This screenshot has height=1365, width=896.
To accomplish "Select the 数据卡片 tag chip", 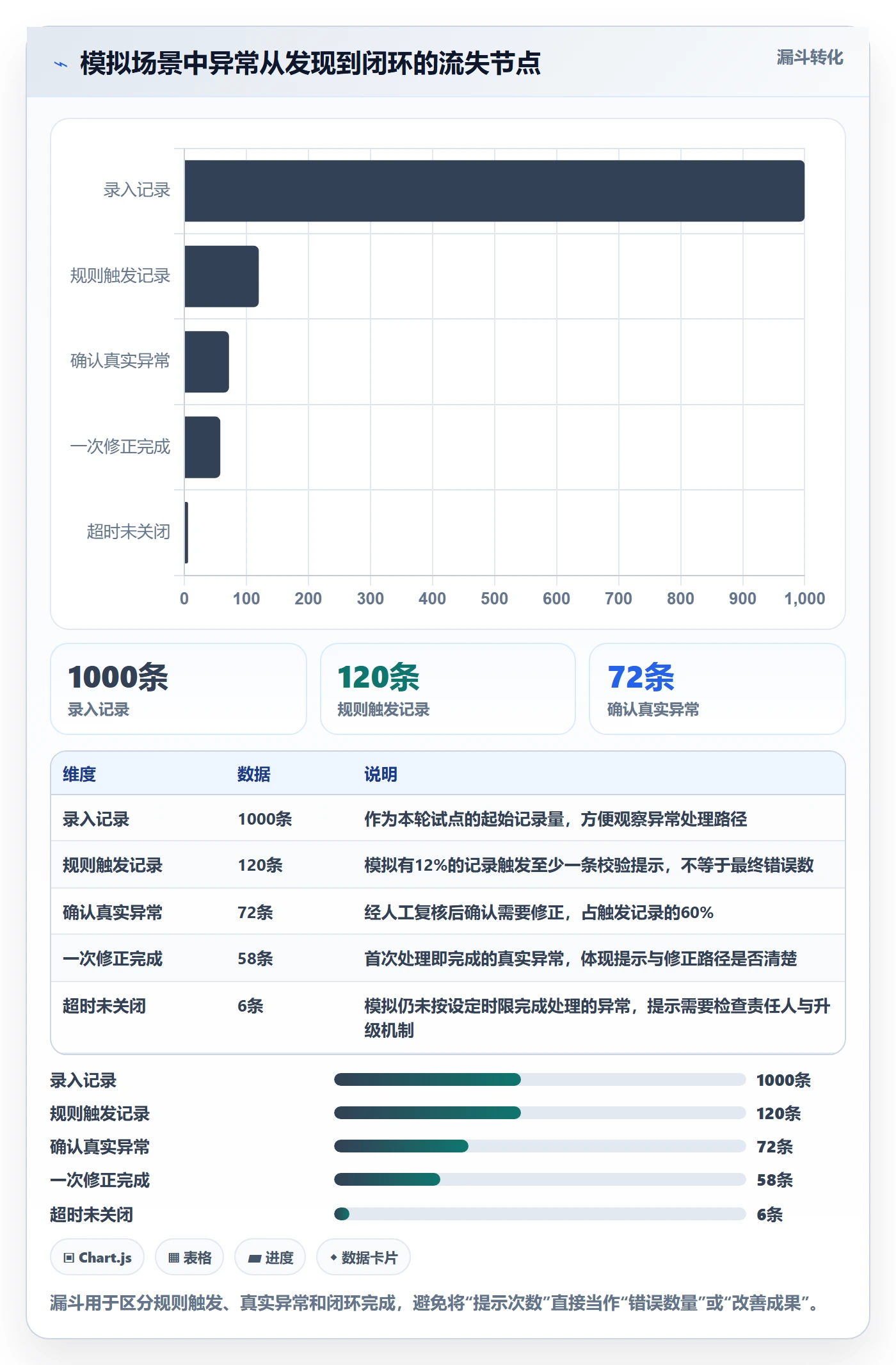I will click(364, 1257).
